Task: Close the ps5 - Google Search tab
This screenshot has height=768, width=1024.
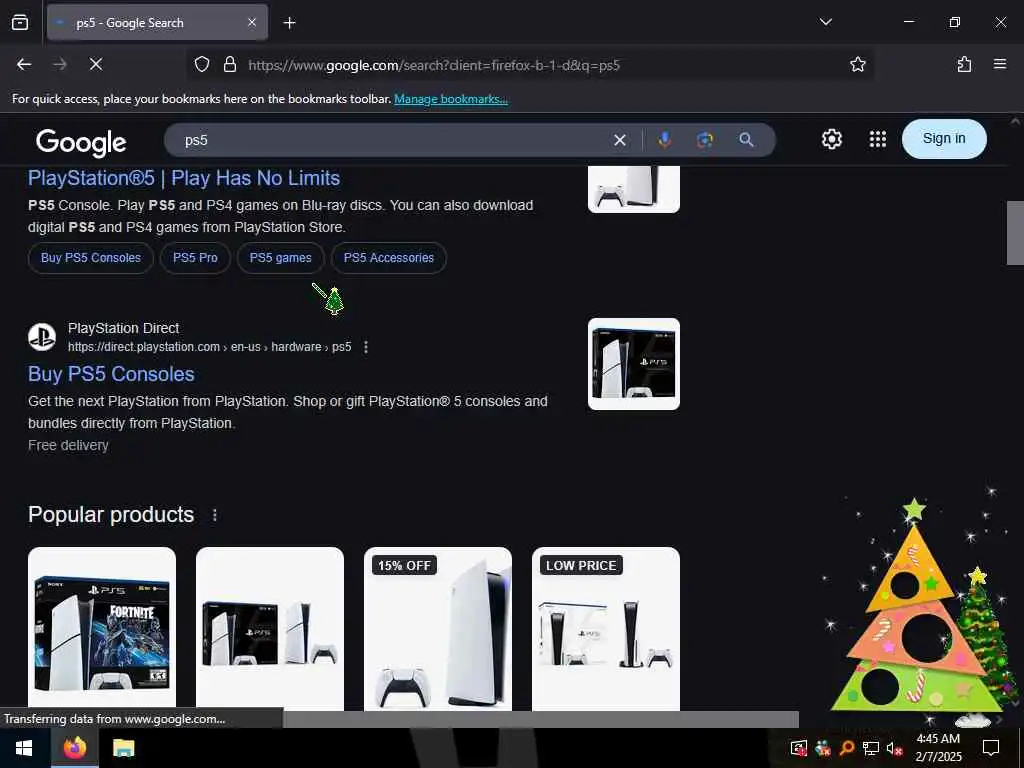Action: coord(252,22)
